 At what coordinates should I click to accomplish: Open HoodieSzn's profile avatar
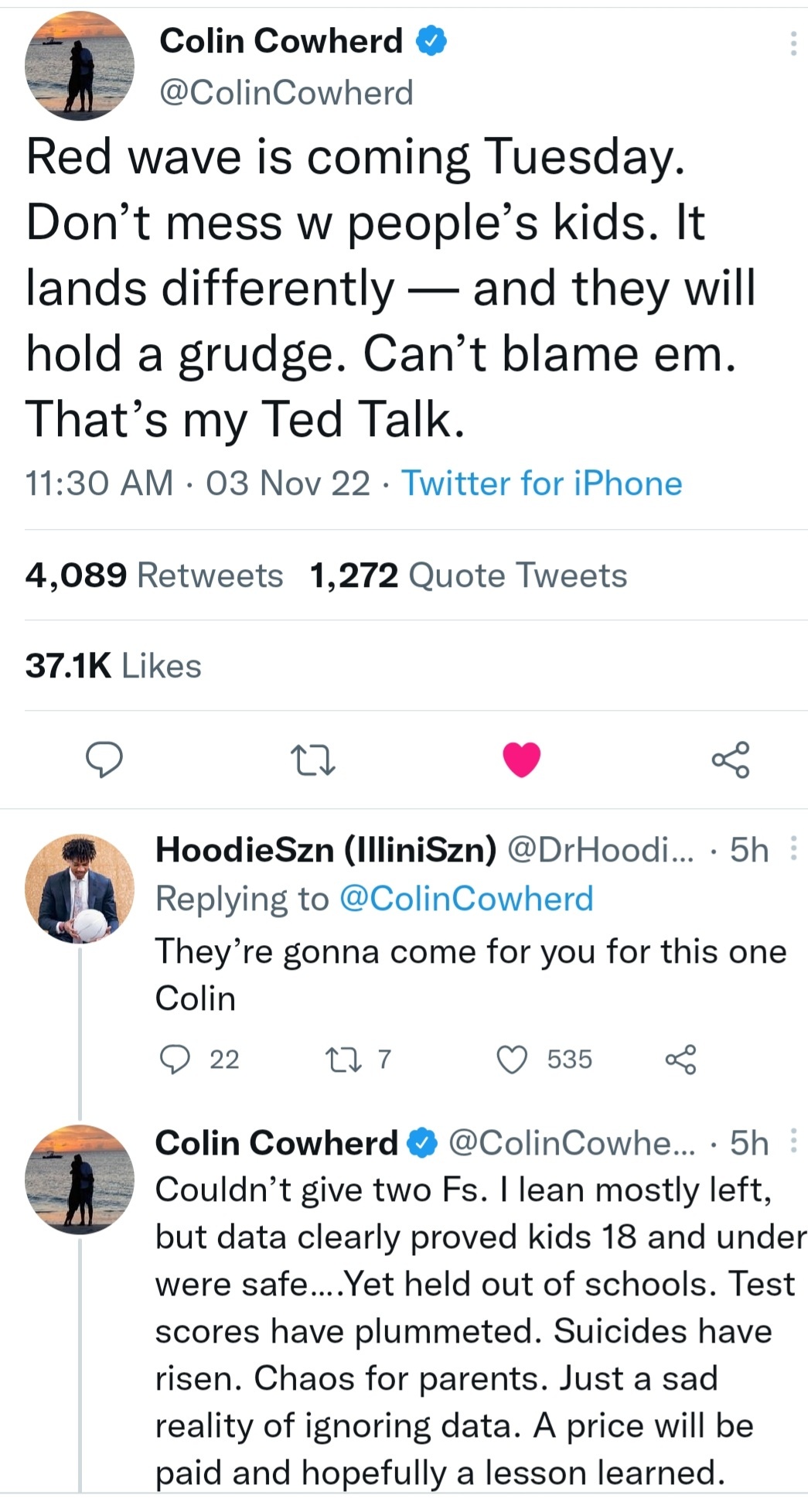click(80, 889)
